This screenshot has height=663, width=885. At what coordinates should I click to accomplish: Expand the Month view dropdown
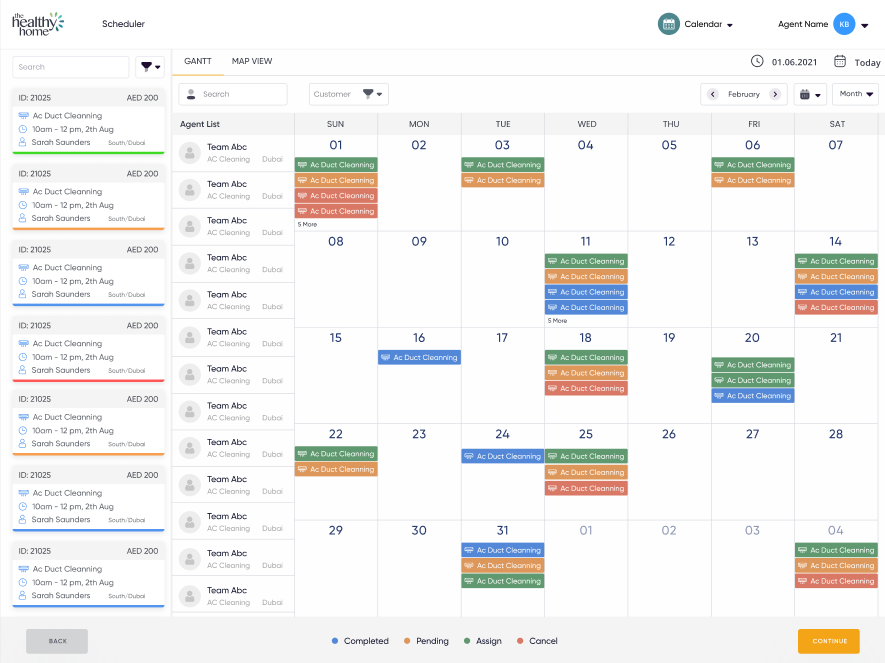(855, 94)
